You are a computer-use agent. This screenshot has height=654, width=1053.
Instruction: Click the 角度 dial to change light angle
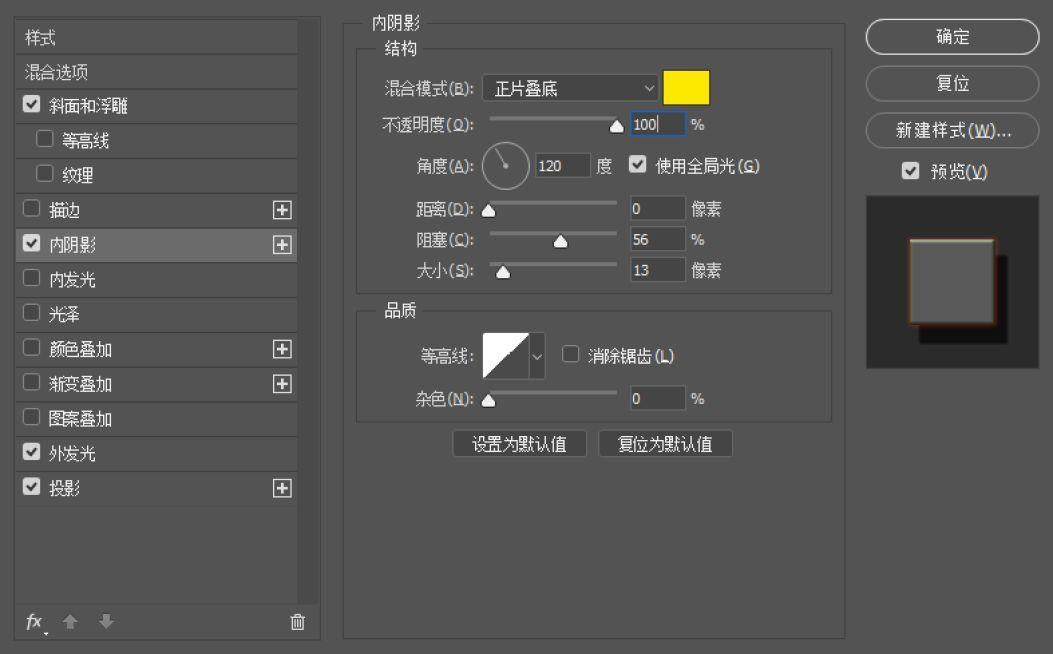505,166
